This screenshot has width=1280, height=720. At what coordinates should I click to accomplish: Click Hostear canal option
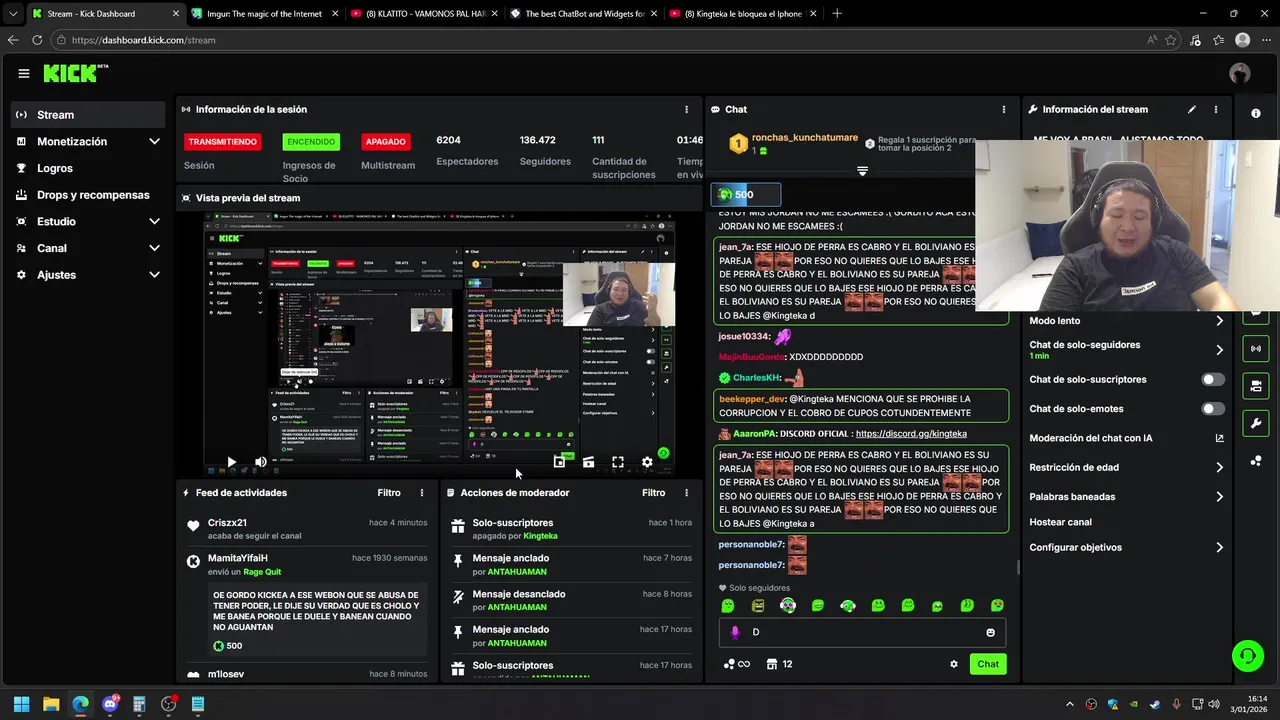[1060, 522]
